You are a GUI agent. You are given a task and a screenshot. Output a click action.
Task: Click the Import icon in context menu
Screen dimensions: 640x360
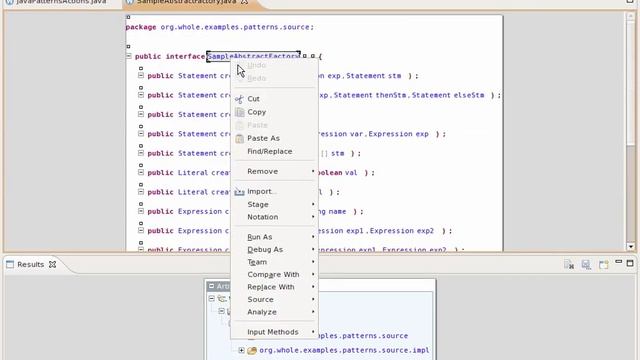pyautogui.click(x=240, y=192)
